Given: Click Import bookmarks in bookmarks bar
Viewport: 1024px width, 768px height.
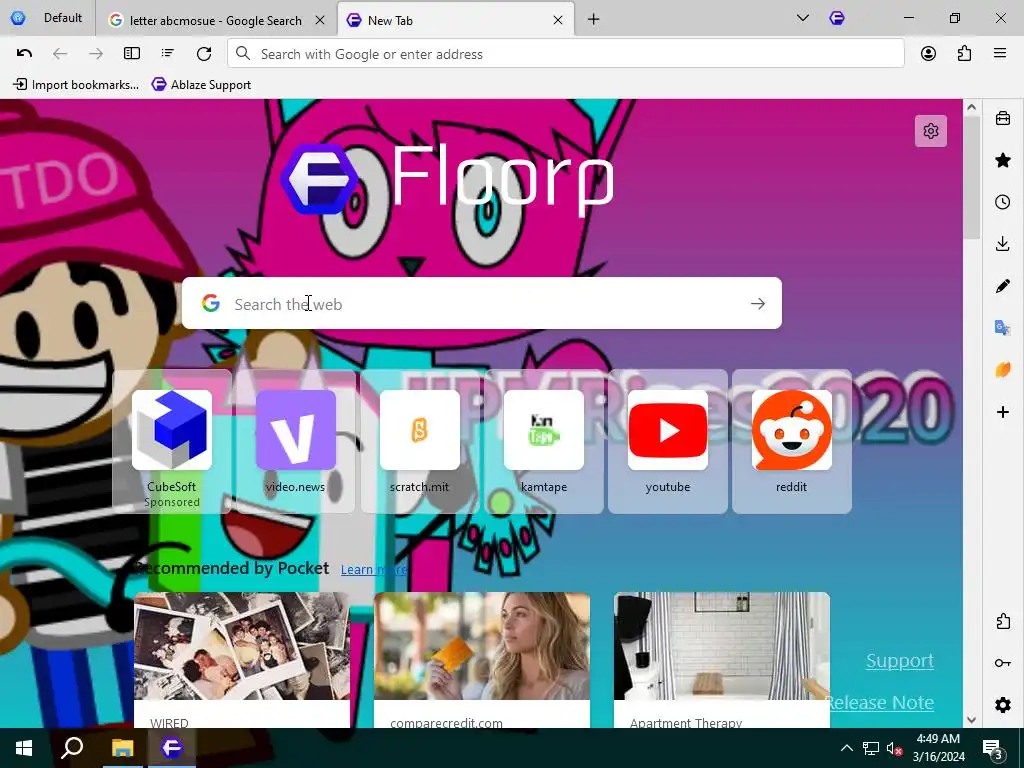Looking at the screenshot, I should pyautogui.click(x=76, y=85).
